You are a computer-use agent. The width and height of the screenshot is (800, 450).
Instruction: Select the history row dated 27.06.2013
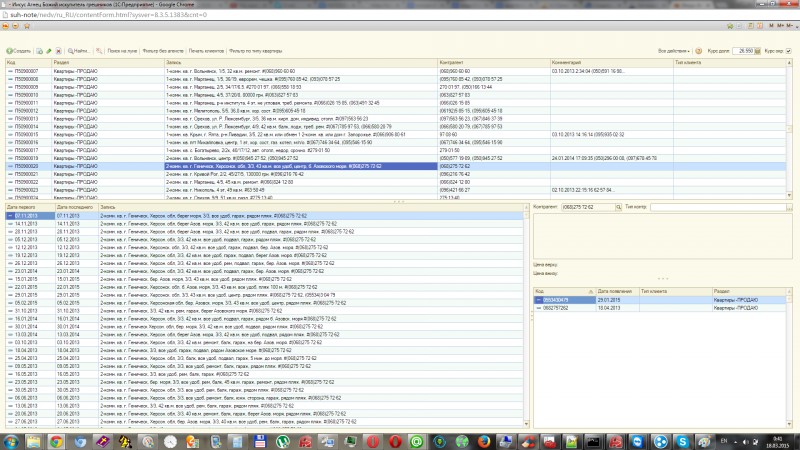coord(264,422)
